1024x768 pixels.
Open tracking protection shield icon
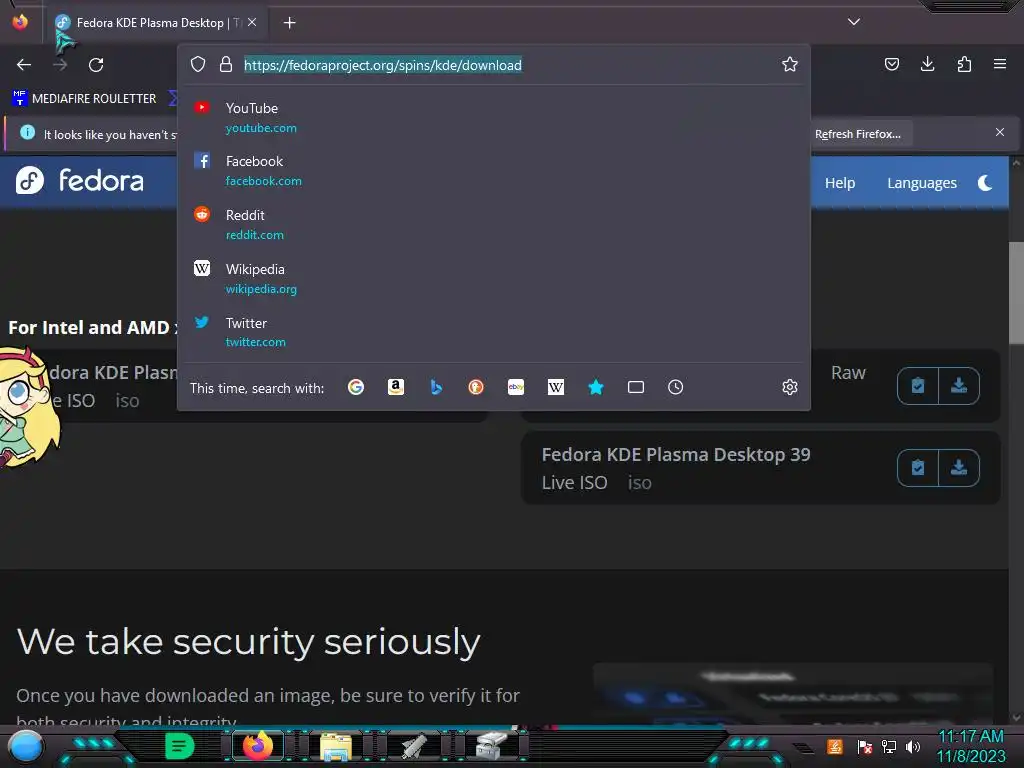click(x=198, y=64)
